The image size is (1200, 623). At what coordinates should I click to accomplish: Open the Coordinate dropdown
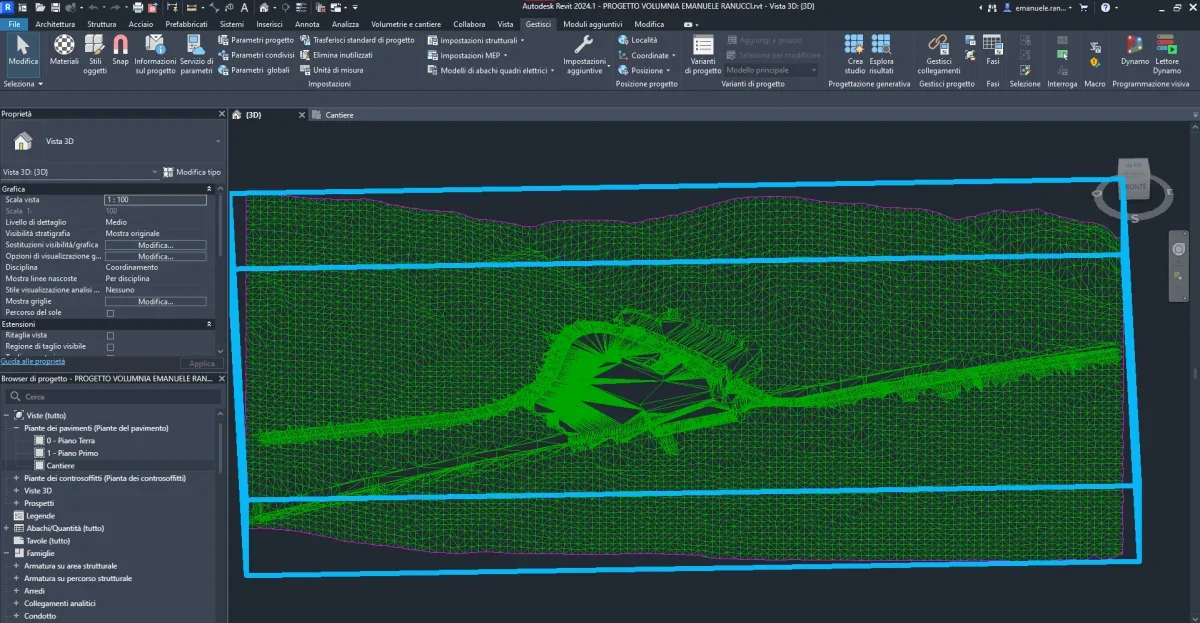[x=646, y=55]
